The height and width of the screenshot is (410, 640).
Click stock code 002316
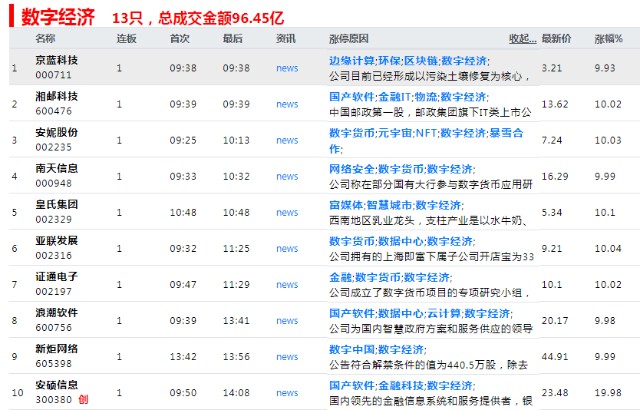click(x=53, y=255)
